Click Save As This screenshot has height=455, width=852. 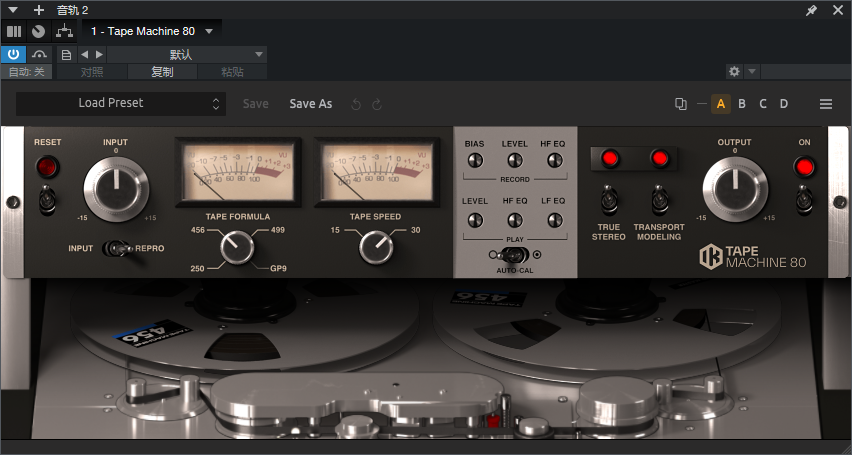(x=311, y=104)
